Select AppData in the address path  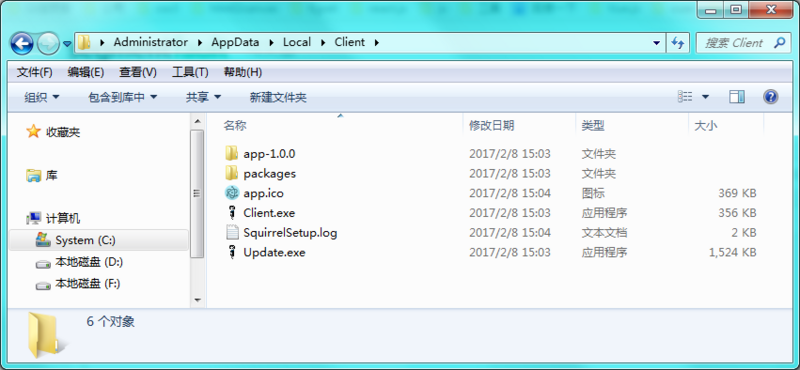point(235,42)
